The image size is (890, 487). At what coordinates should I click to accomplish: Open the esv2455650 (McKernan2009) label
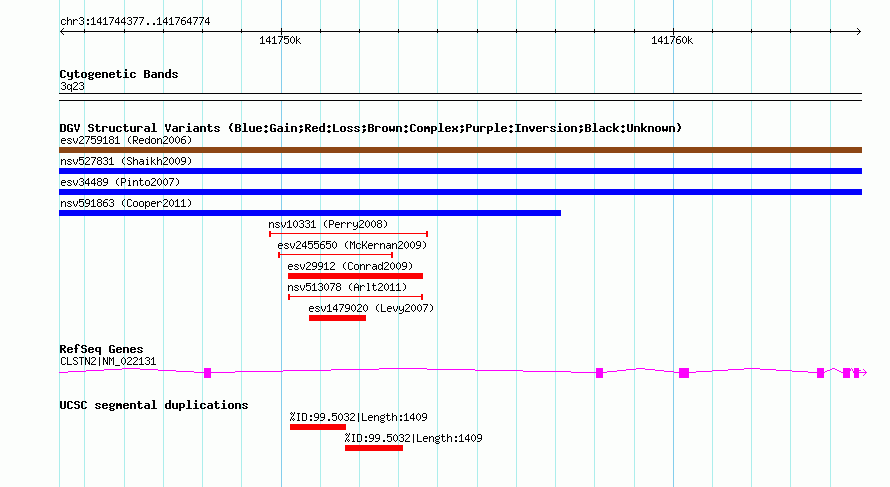352,245
